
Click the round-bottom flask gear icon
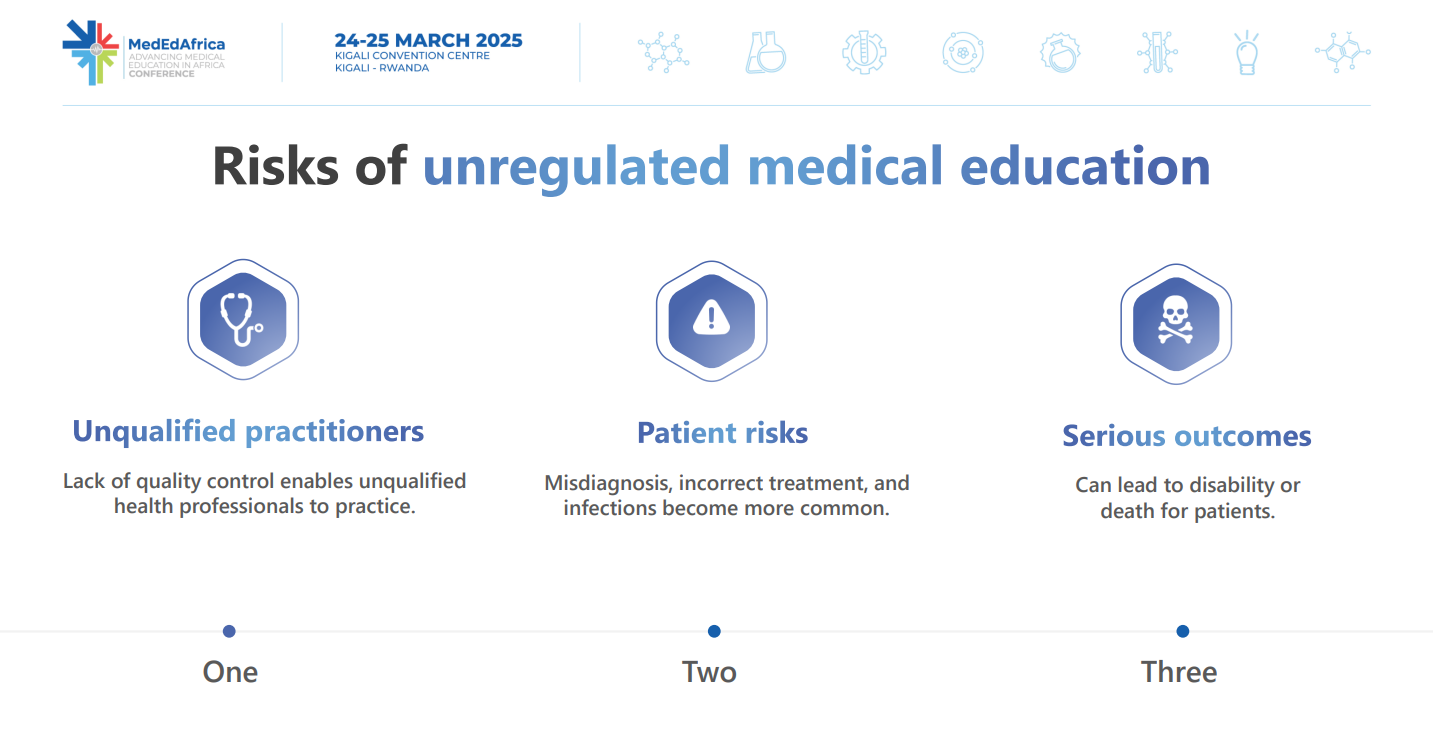pos(1060,52)
